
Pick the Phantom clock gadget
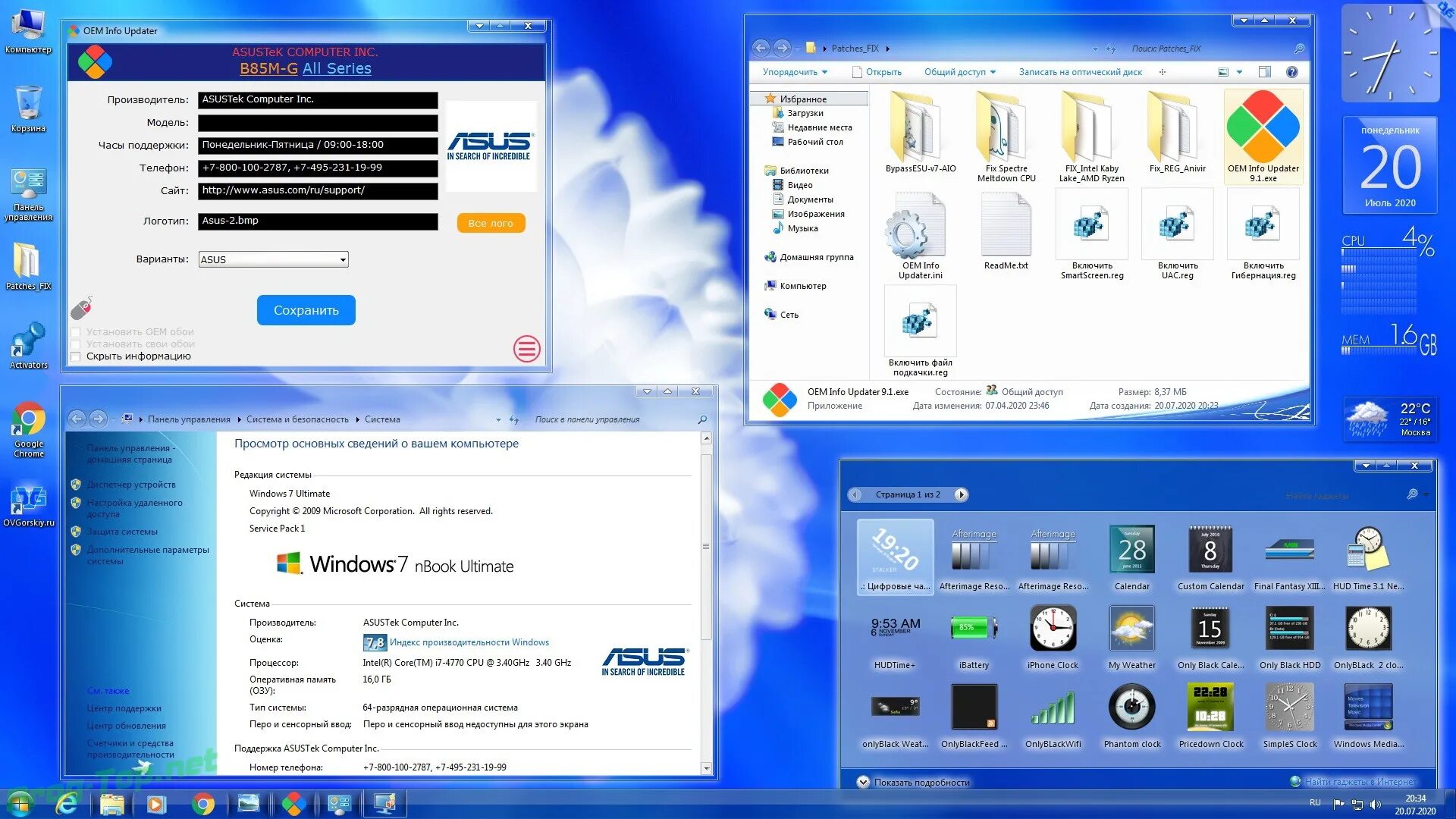point(1131,716)
